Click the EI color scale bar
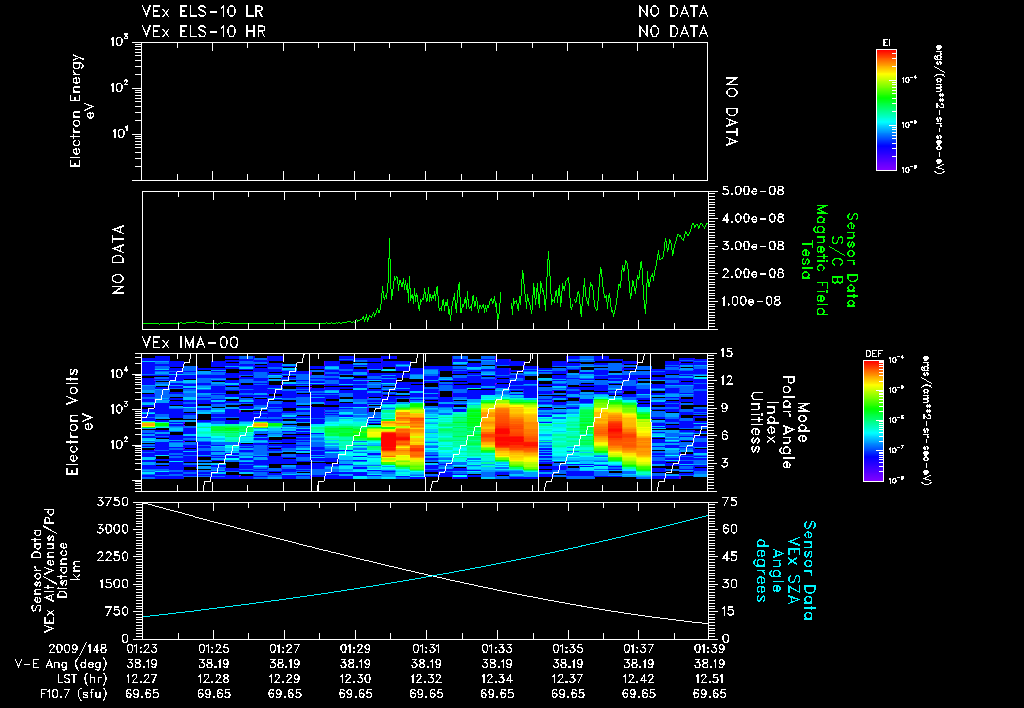1024x708 pixels. pos(886,110)
